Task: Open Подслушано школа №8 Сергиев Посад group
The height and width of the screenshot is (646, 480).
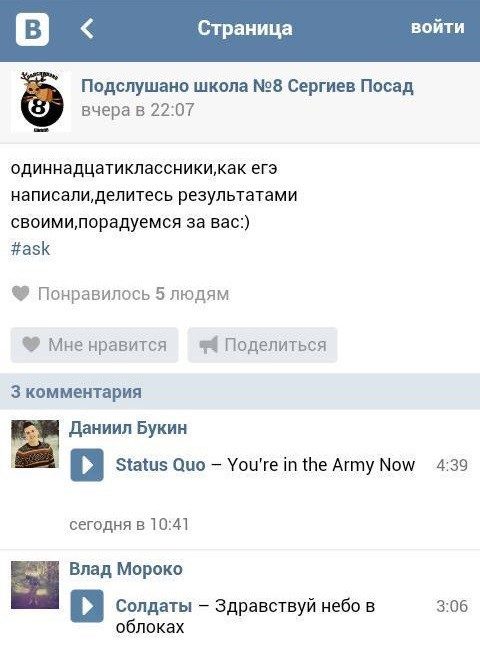Action: (247, 86)
